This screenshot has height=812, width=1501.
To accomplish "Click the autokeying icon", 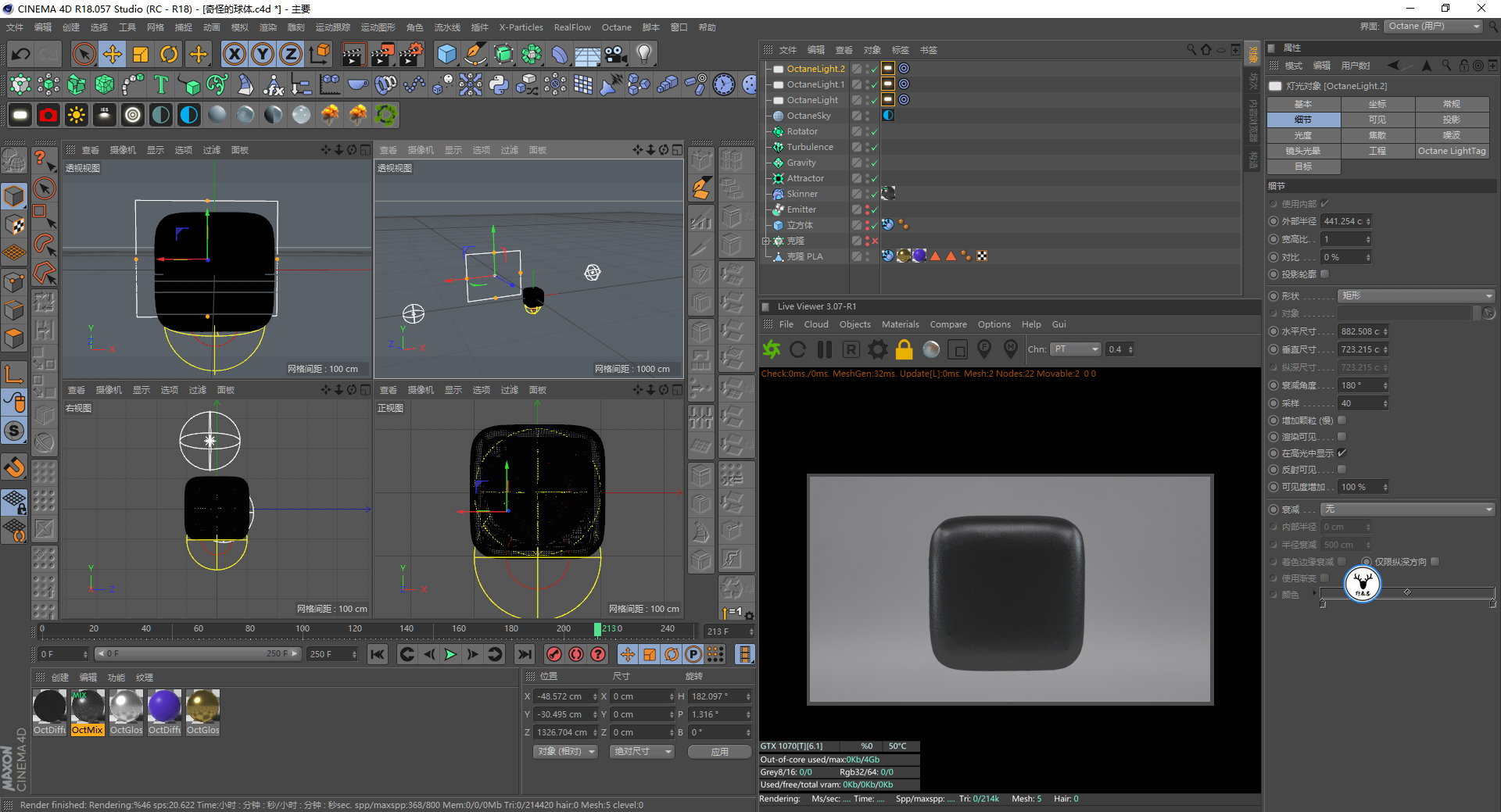I will pos(576,654).
